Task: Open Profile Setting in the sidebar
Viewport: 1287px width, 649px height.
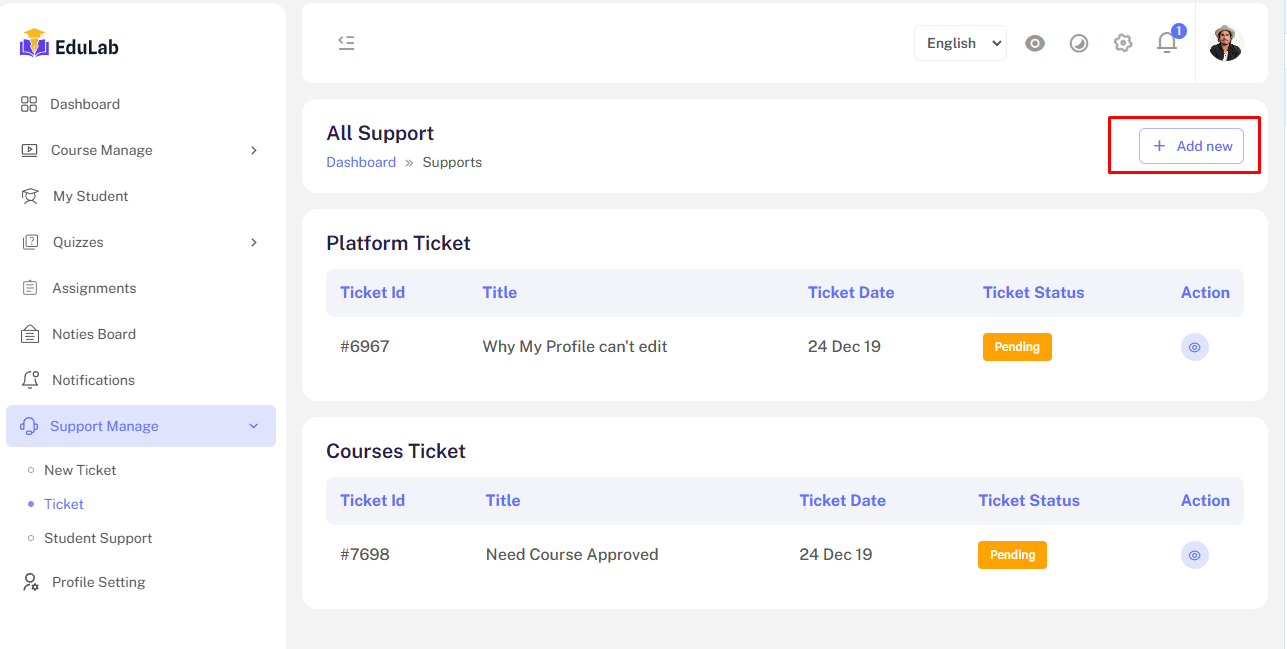Action: point(98,582)
